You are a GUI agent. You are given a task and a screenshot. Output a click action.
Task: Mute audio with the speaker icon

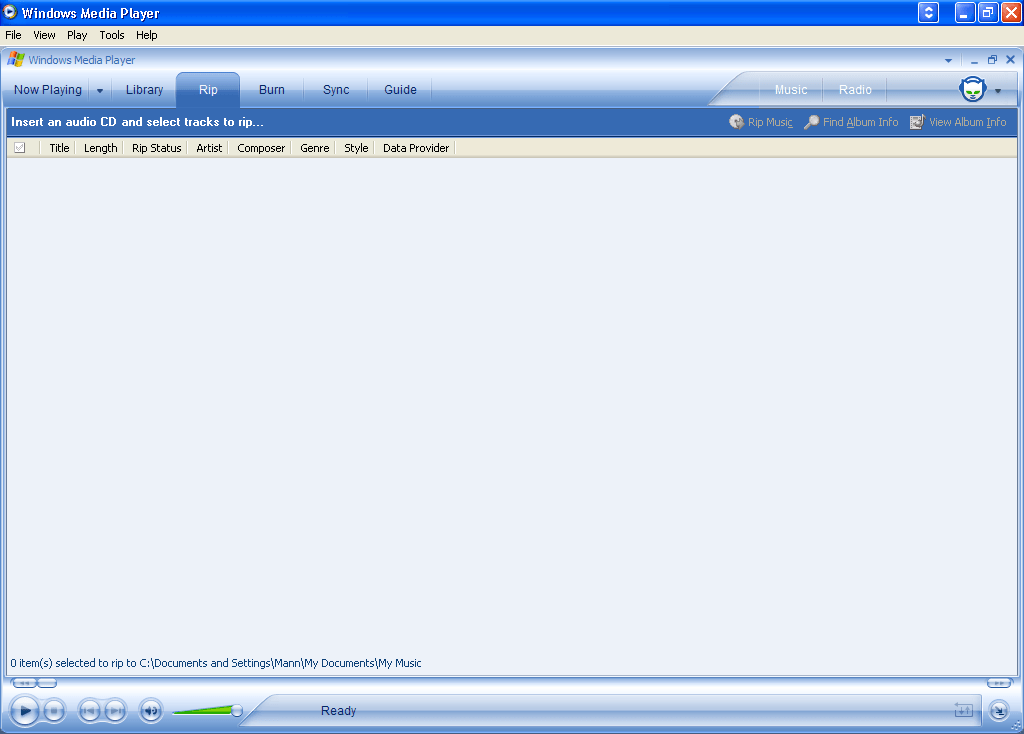[150, 710]
